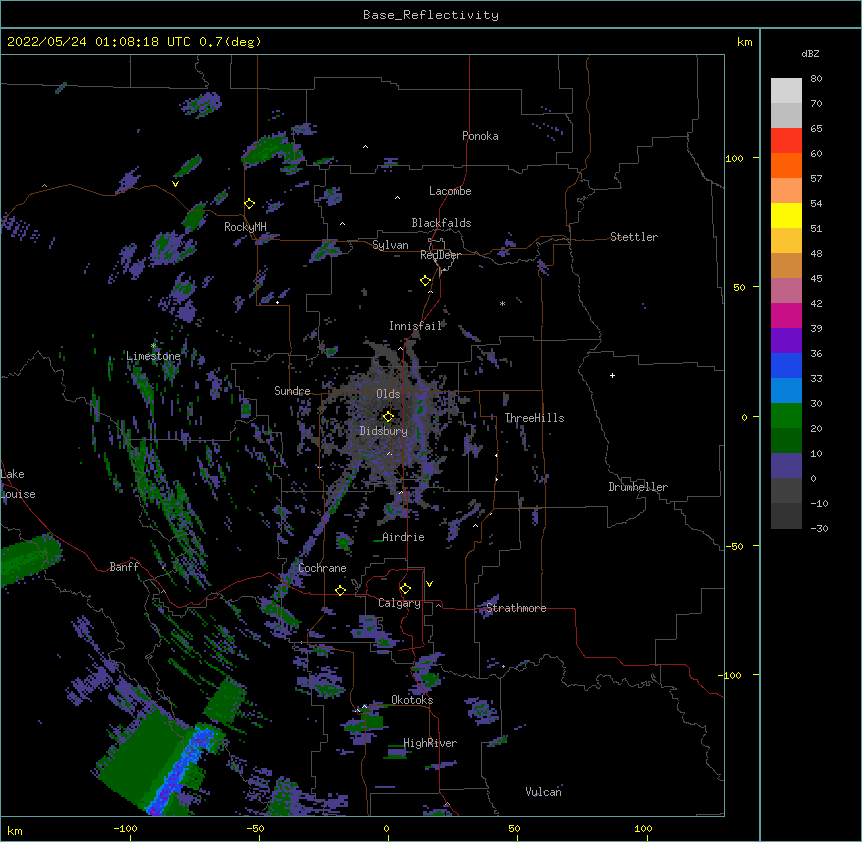862x842 pixels.
Task: Click the white plus marker west of Drumheller region
Action: (612, 375)
